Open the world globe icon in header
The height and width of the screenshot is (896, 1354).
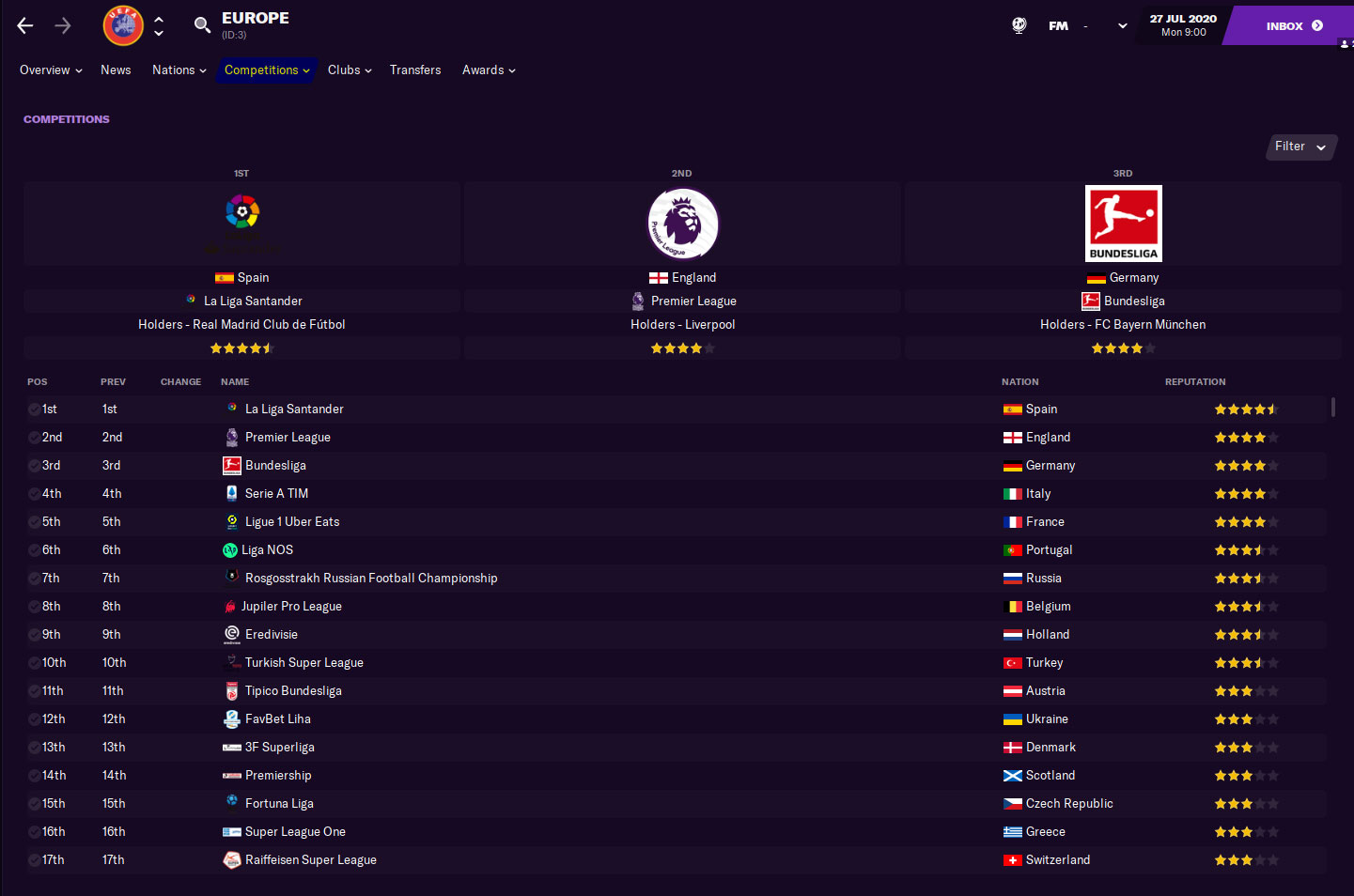pyautogui.click(x=1019, y=25)
